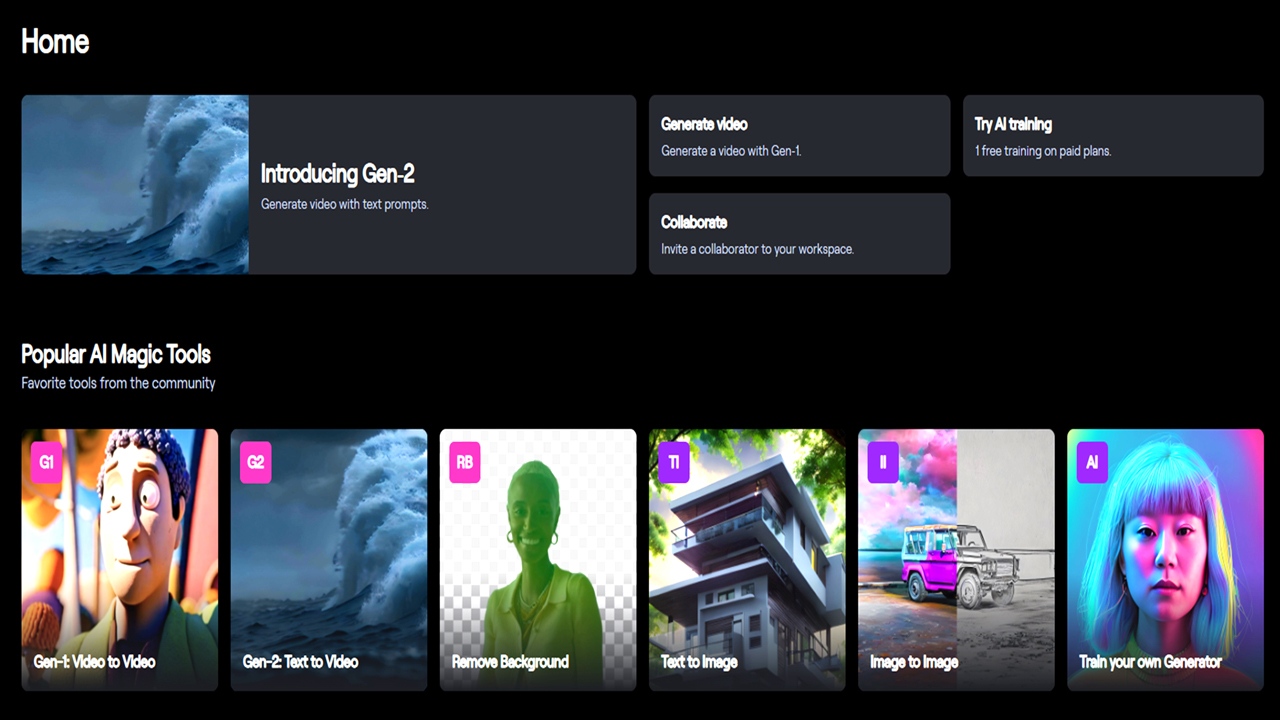Click 'Generate a video with Gen-1.' text
Viewport: 1280px width, 720px height.
(x=731, y=151)
